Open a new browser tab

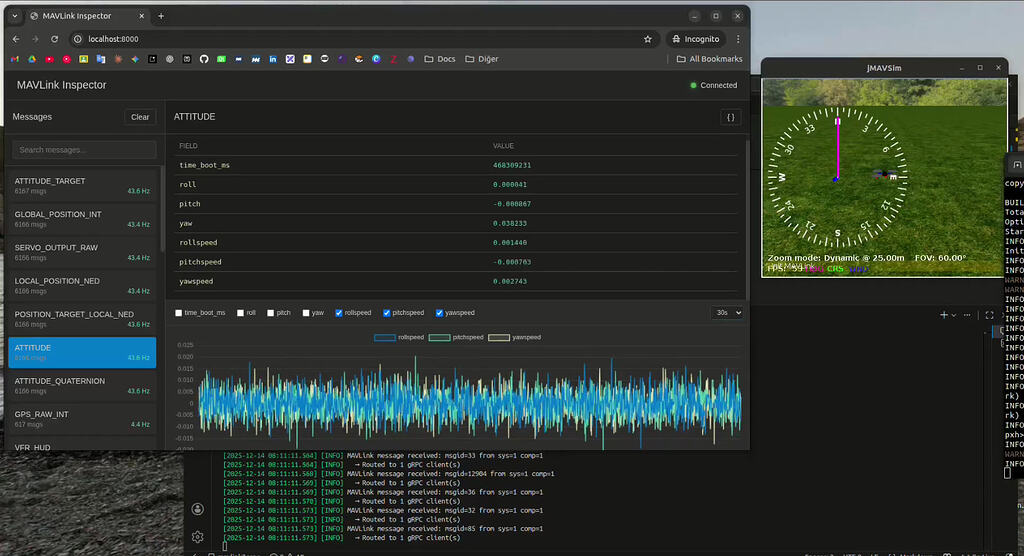point(161,16)
